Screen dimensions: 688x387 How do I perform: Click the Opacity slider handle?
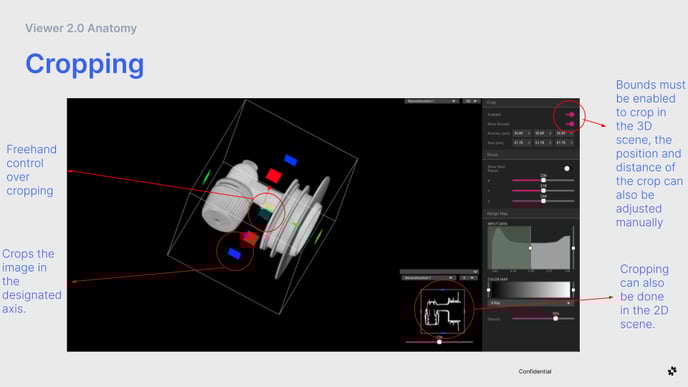(555, 319)
